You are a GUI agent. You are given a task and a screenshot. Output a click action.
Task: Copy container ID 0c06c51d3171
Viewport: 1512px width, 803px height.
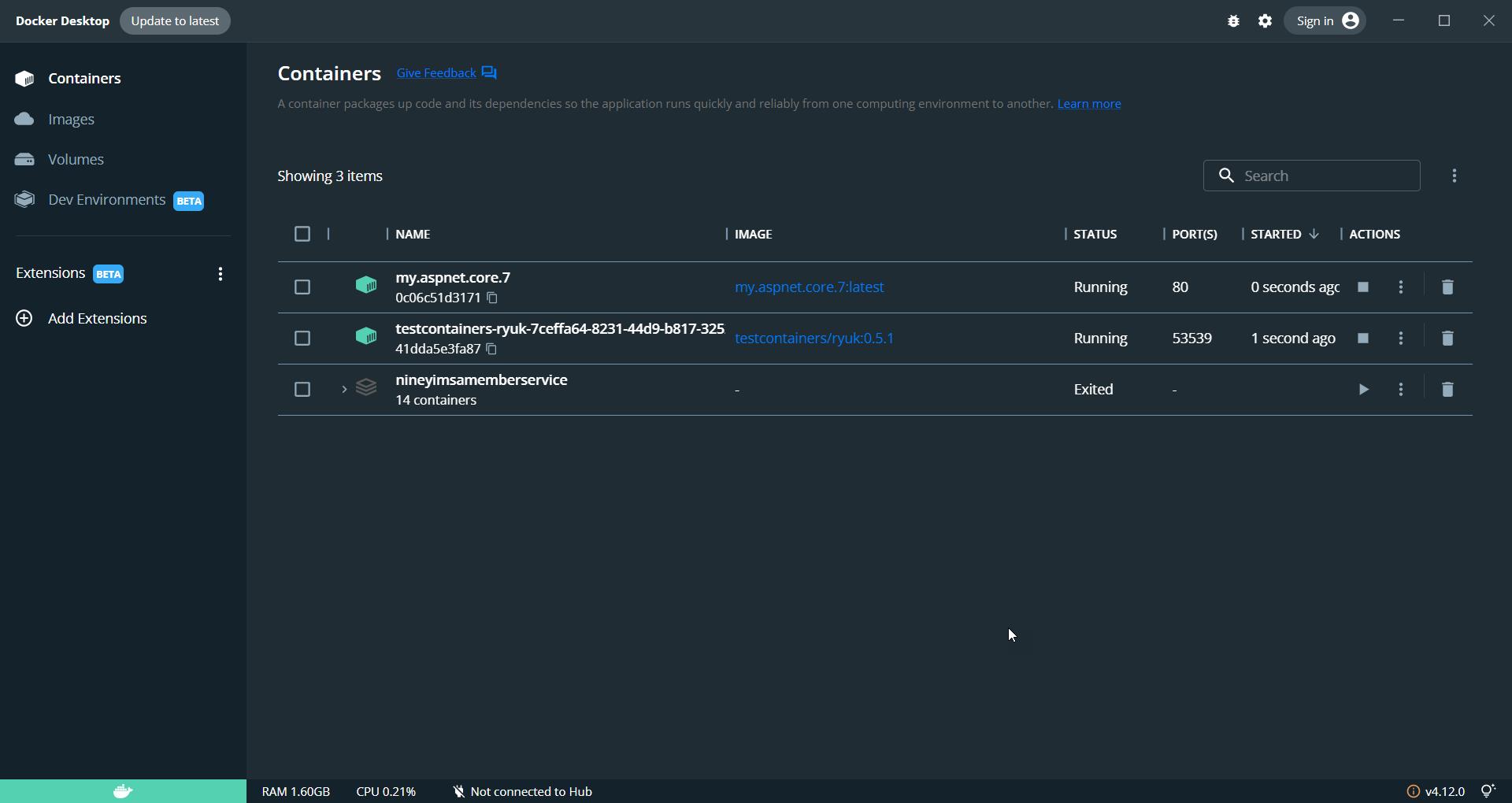click(492, 298)
